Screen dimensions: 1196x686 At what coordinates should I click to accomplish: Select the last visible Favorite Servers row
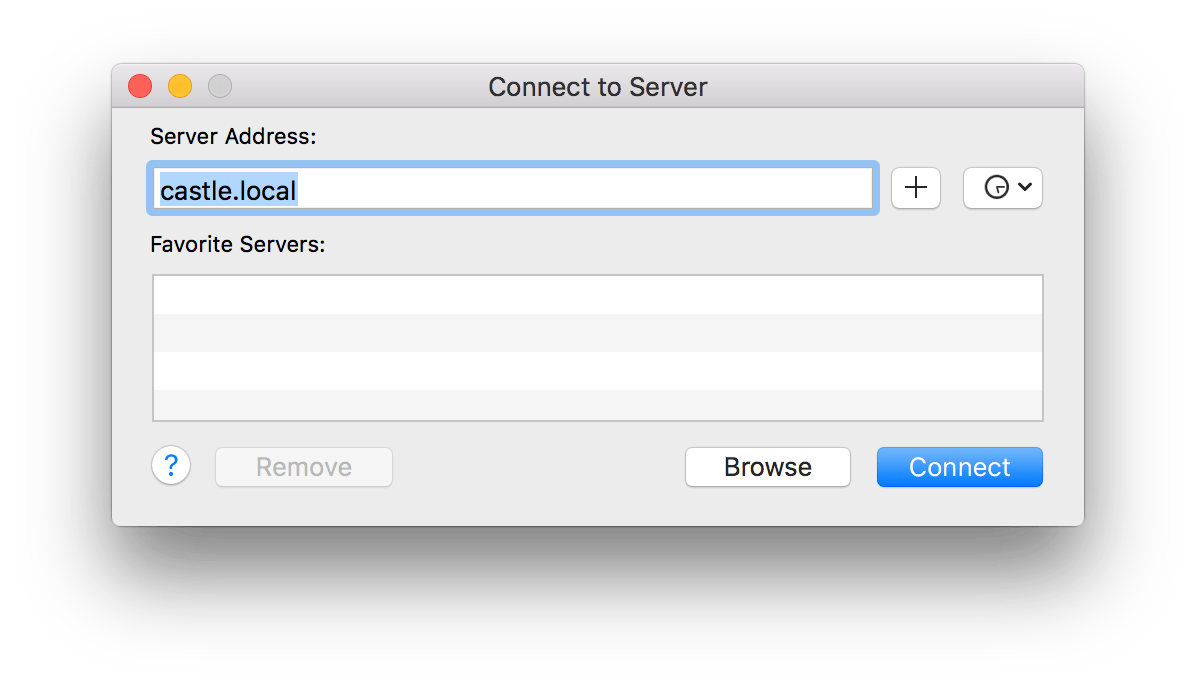pyautogui.click(x=597, y=405)
